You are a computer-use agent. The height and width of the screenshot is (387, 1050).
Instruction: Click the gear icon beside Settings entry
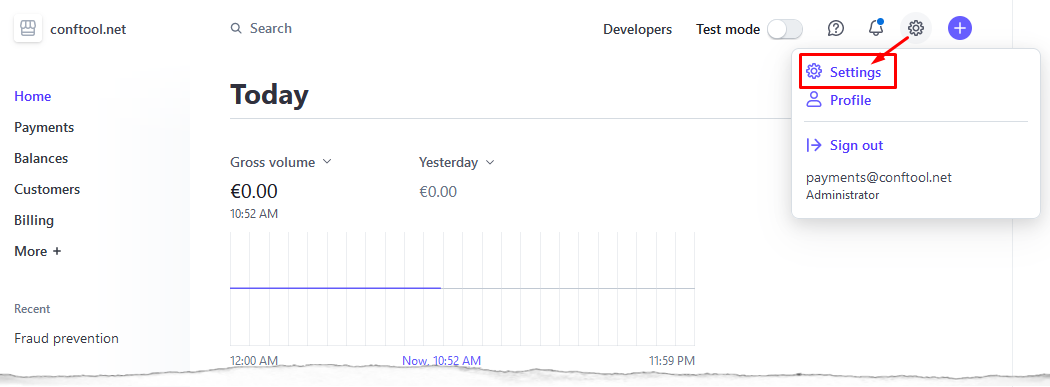[814, 72]
